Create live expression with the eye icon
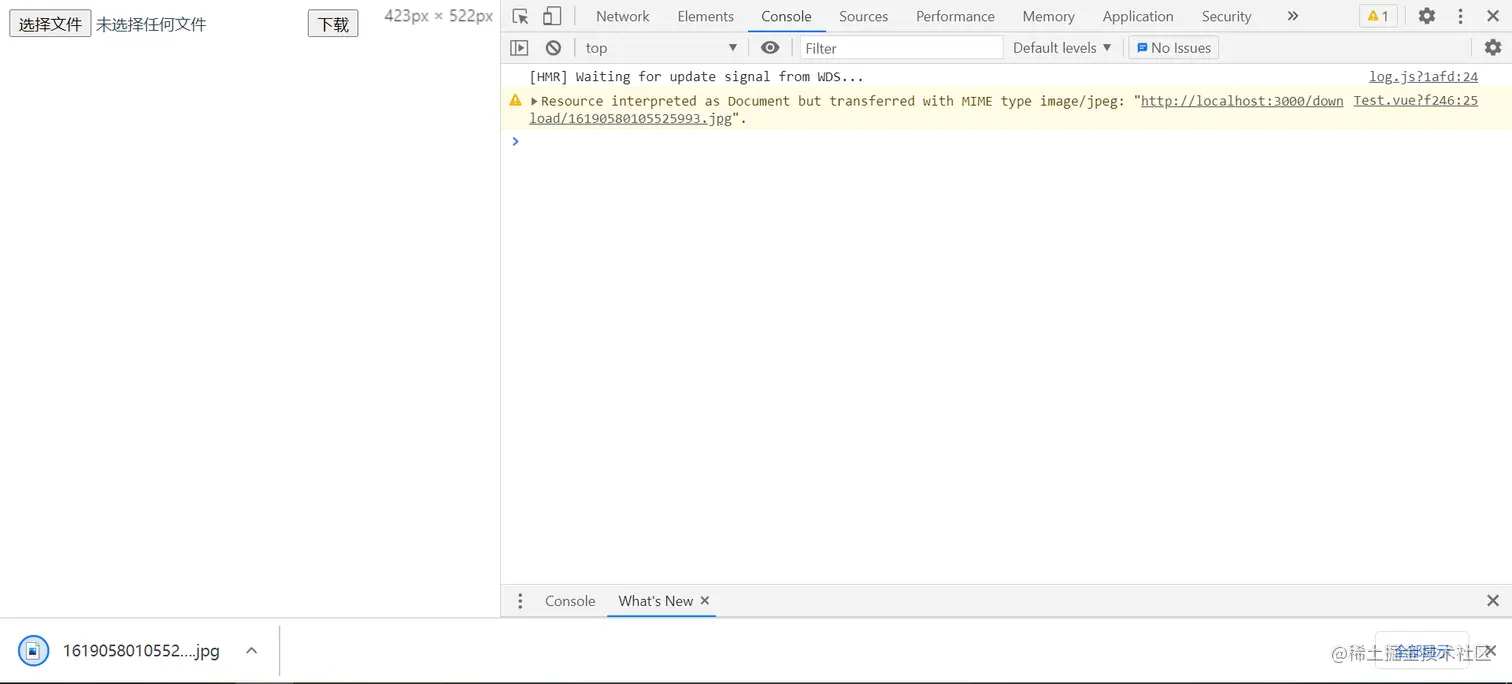This screenshot has width=1512, height=684. coord(770,48)
